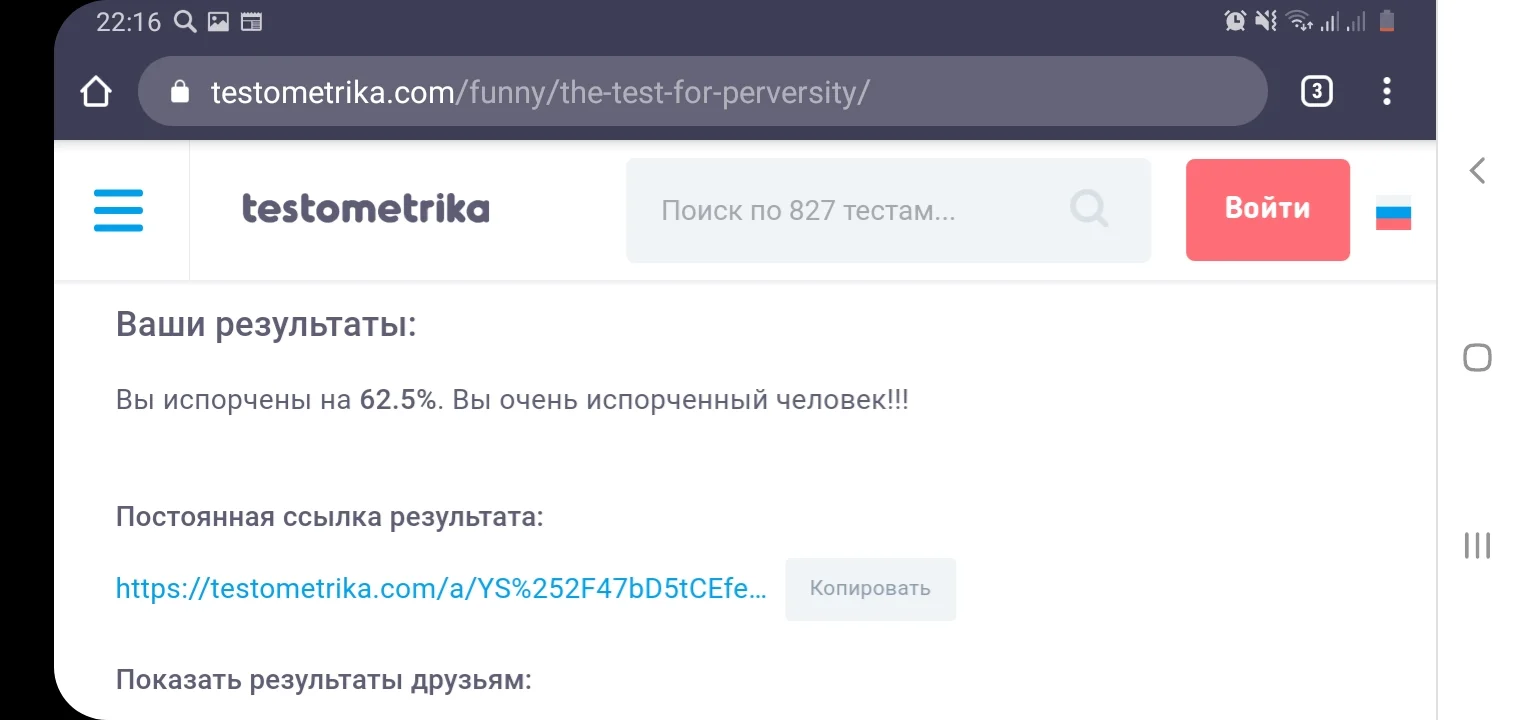This screenshot has width=1520, height=720.
Task: Tap the calendar icon in the status bar
Action: 251,20
